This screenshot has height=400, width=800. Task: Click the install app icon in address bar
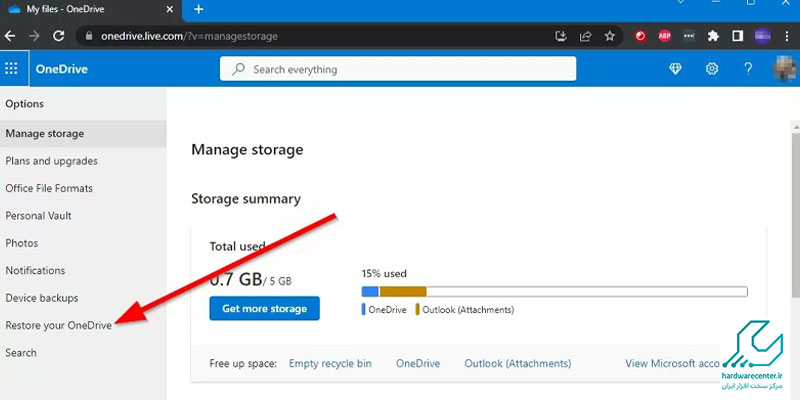561,36
